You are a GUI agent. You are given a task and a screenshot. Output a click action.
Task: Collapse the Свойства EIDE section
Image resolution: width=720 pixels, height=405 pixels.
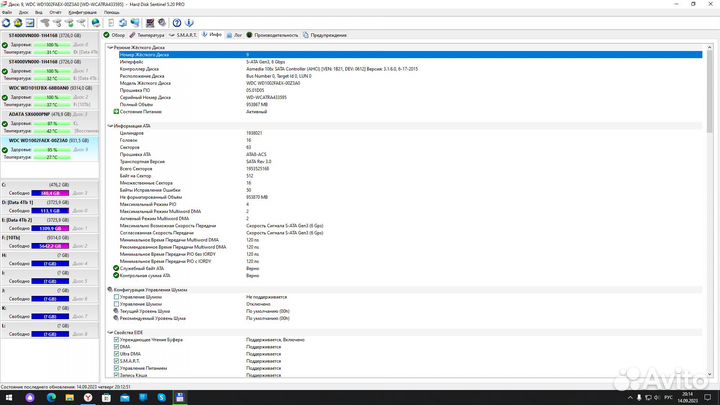(x=110, y=332)
